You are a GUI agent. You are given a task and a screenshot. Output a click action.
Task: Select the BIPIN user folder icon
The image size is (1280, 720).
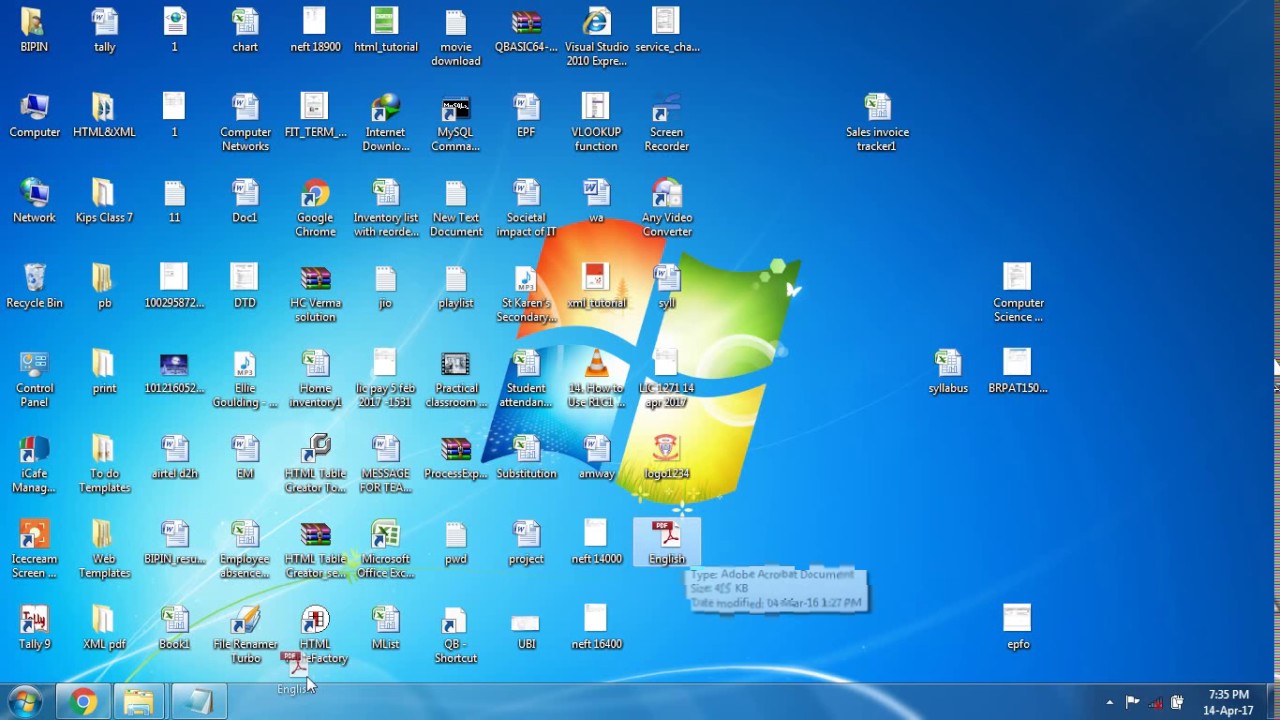33,22
